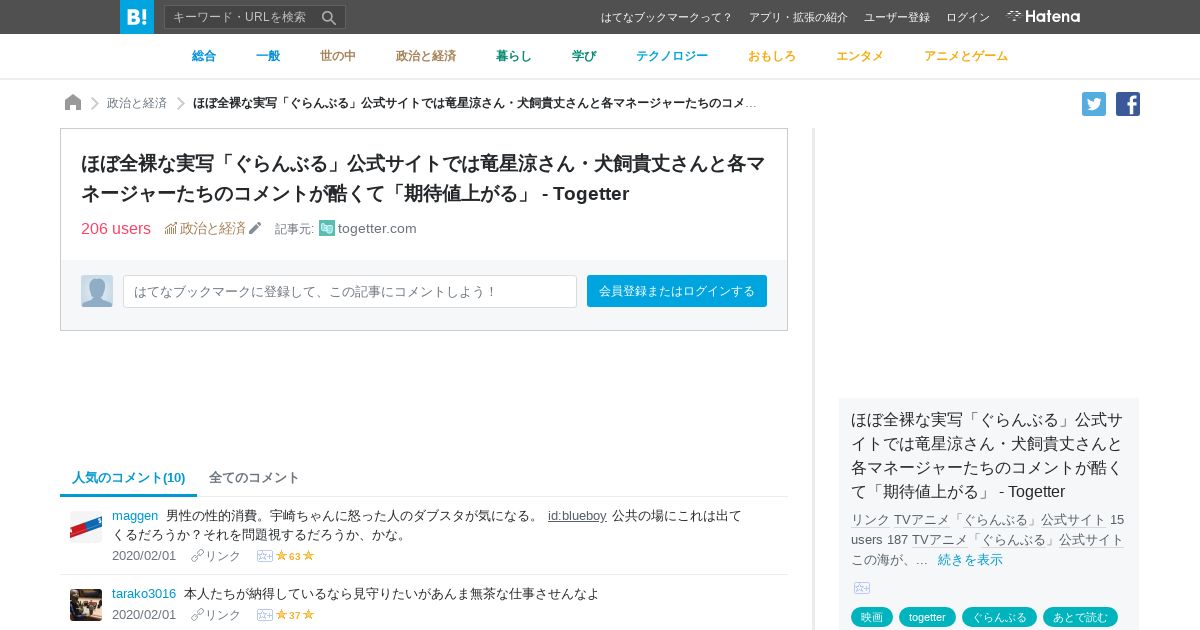This screenshot has width=1200, height=630.
Task: Click 会員登録またはログインする button
Action: point(677,291)
